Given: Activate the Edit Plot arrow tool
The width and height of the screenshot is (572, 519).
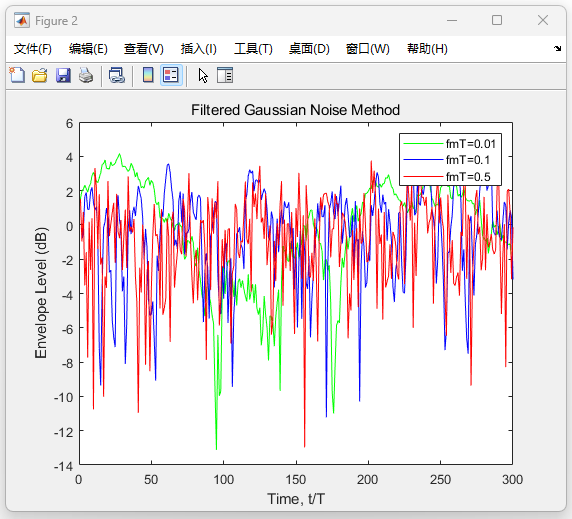Looking at the screenshot, I should click(203, 75).
